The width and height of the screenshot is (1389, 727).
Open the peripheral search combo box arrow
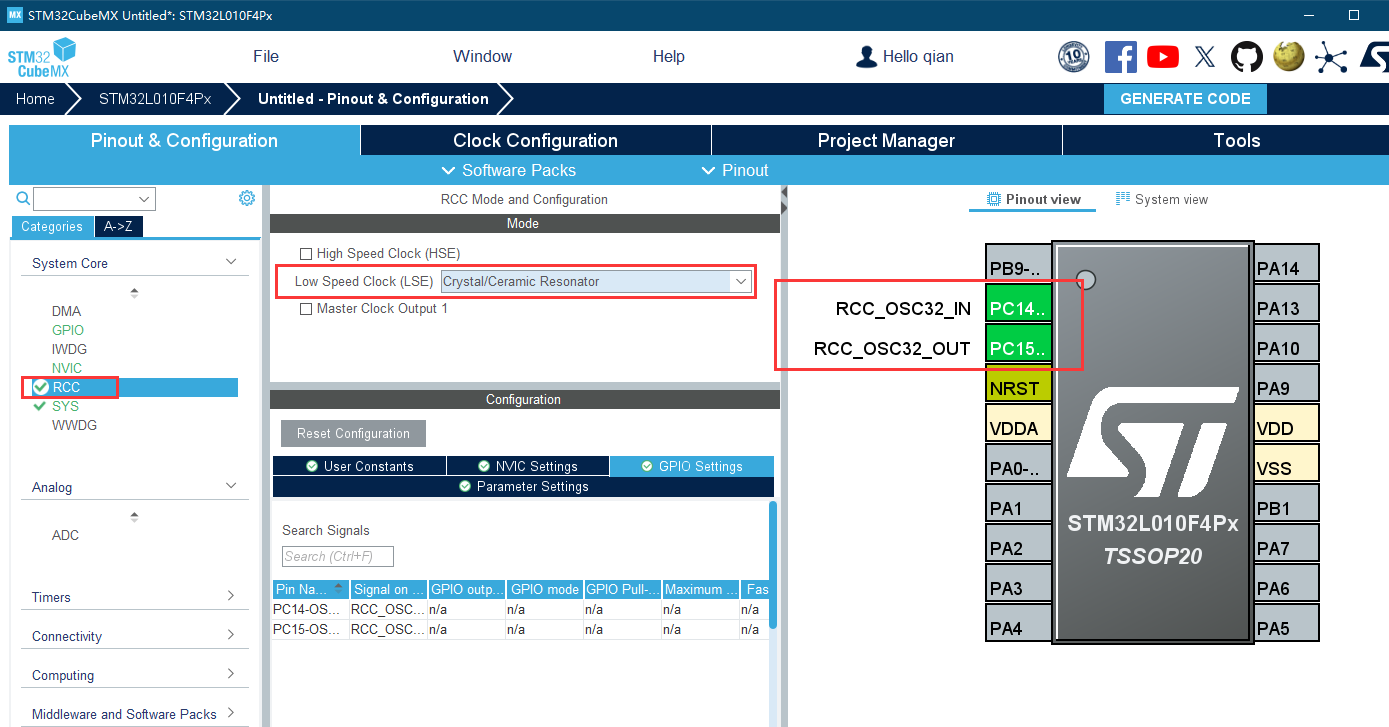(x=146, y=199)
